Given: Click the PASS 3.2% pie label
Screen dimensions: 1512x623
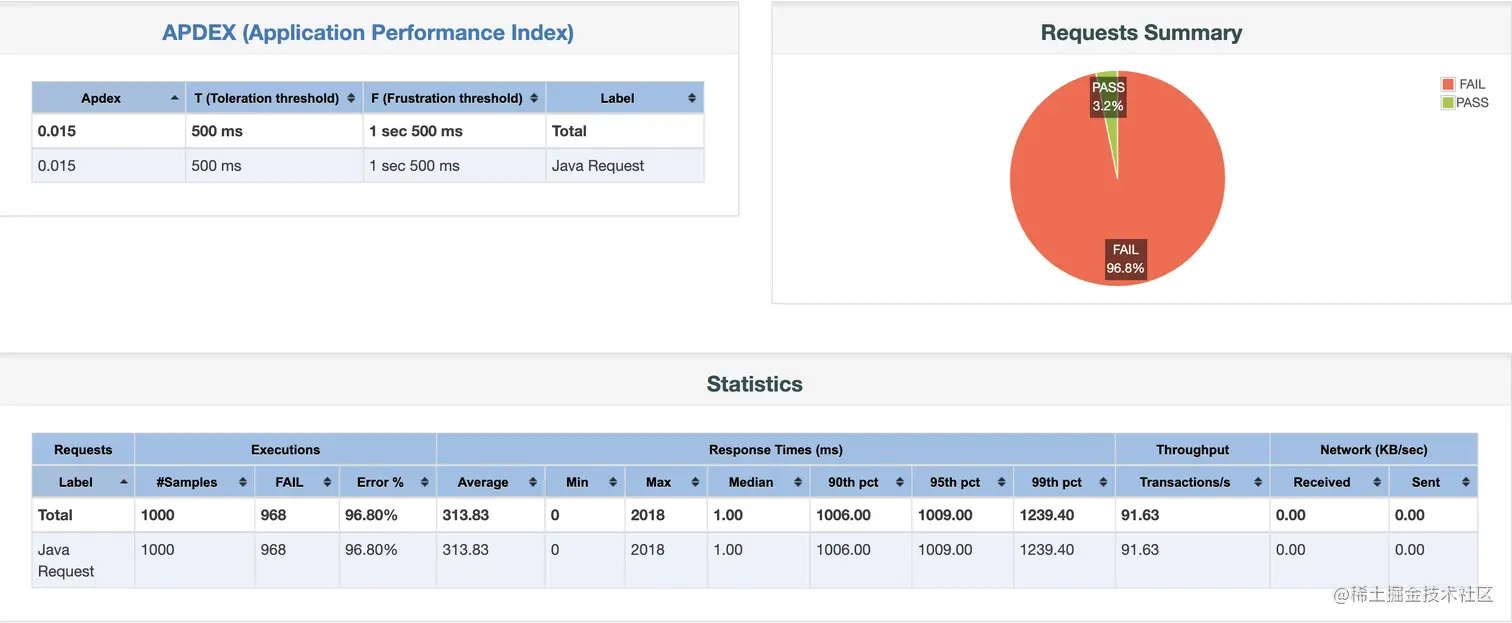Looking at the screenshot, I should 1108,97.
